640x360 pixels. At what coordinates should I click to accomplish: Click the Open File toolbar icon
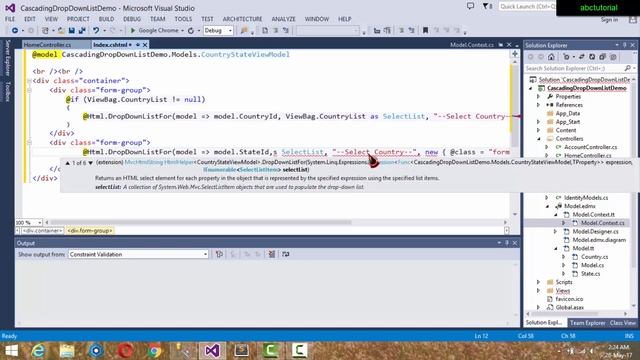coord(61,31)
